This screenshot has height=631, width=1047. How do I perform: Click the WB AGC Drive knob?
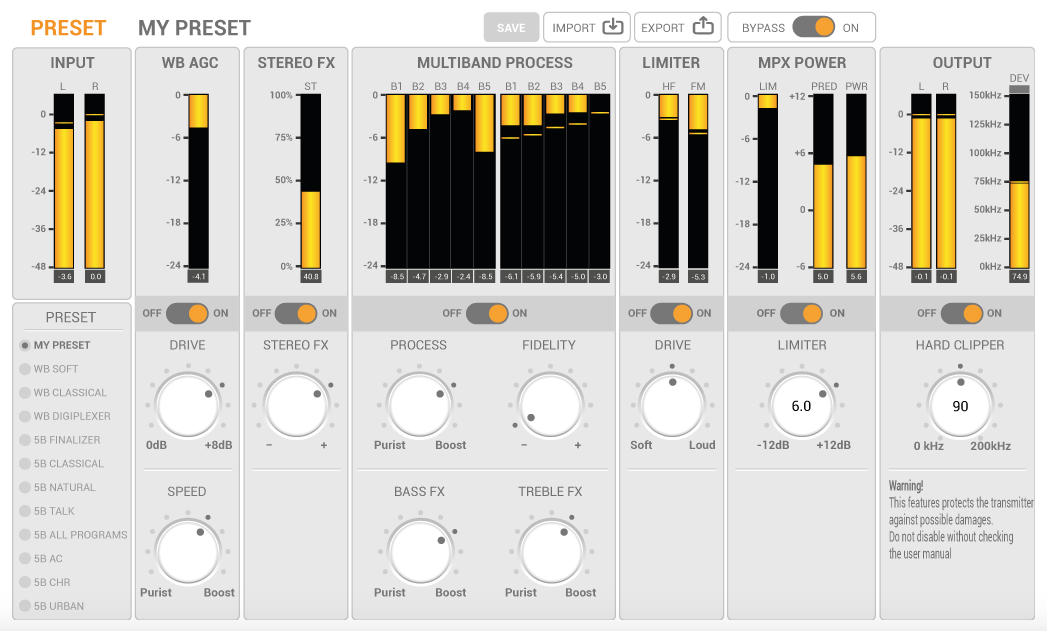187,406
